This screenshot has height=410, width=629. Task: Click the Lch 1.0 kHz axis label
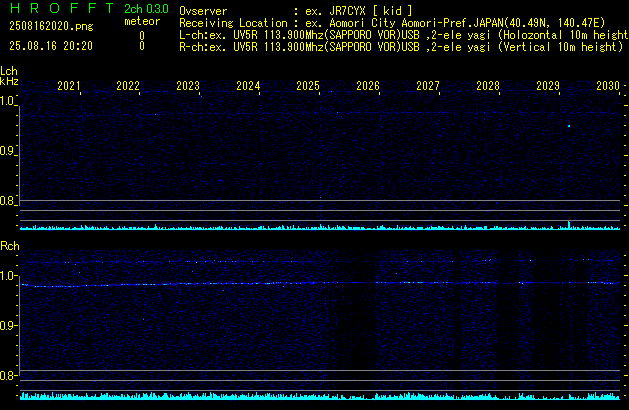click(x=7, y=101)
